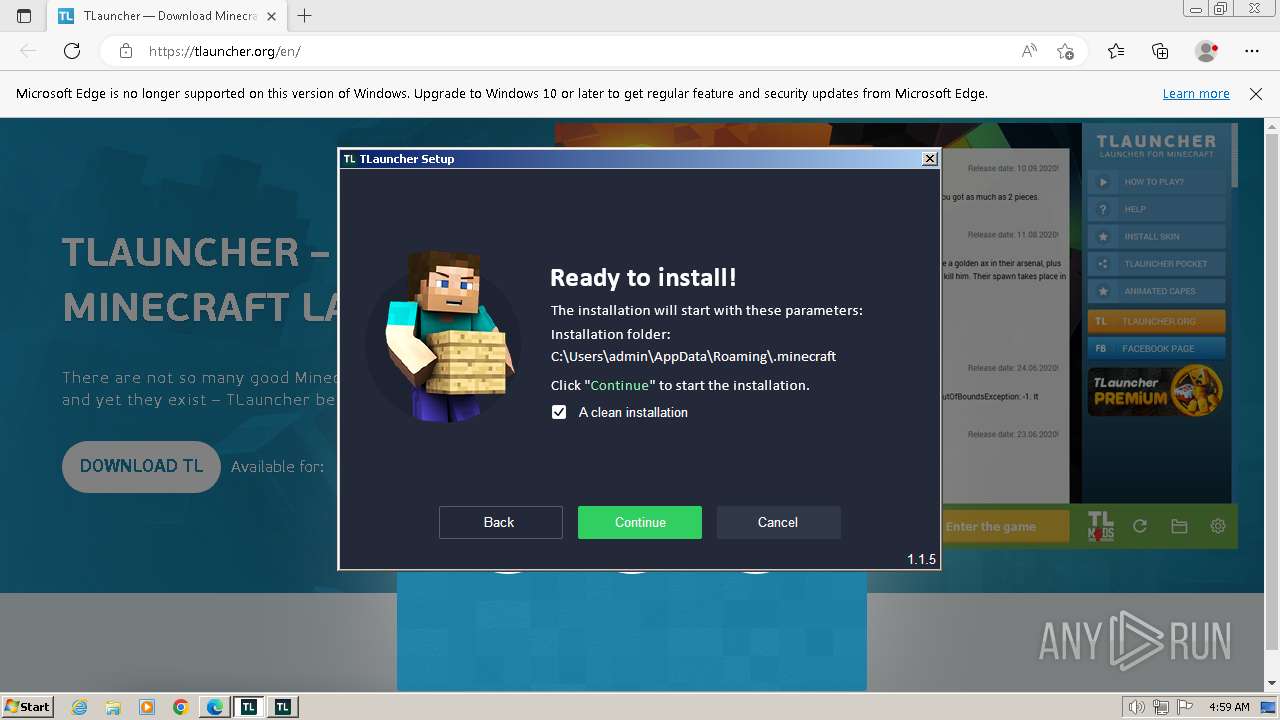Click the launcher refresh icon
The image size is (1280, 720).
(1139, 526)
